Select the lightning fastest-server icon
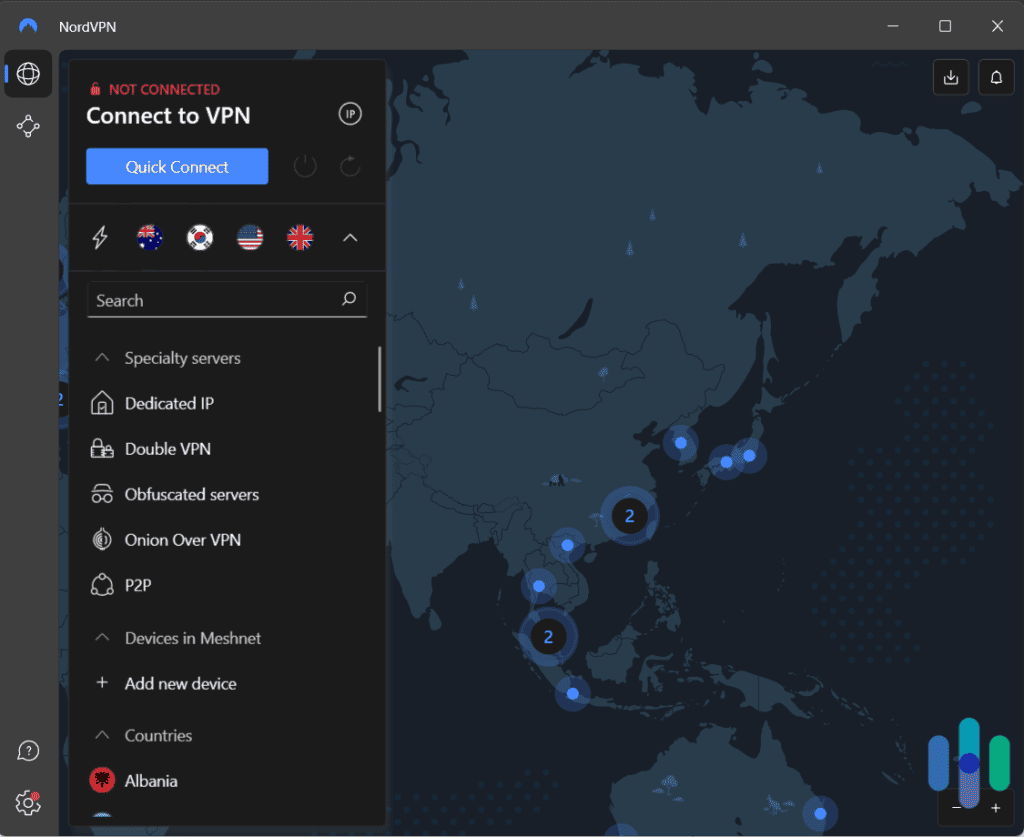Image resolution: width=1024 pixels, height=837 pixels. (99, 237)
